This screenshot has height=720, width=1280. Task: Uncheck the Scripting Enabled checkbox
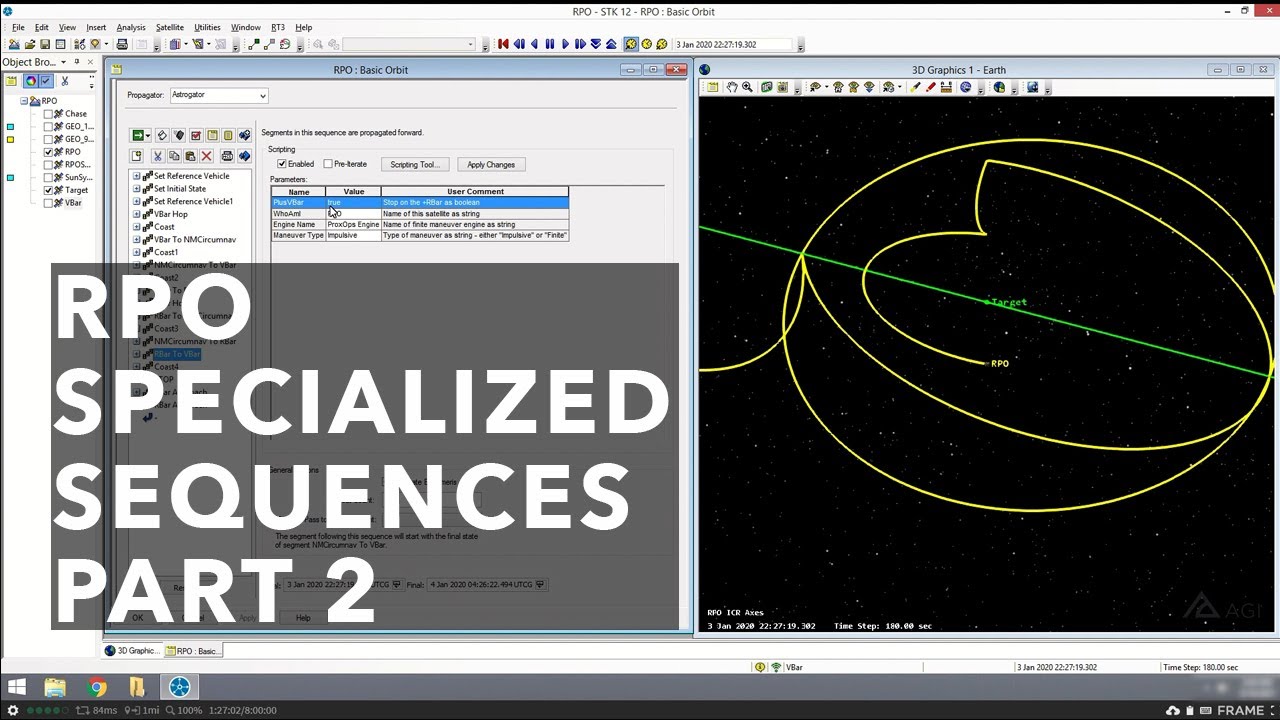point(282,164)
